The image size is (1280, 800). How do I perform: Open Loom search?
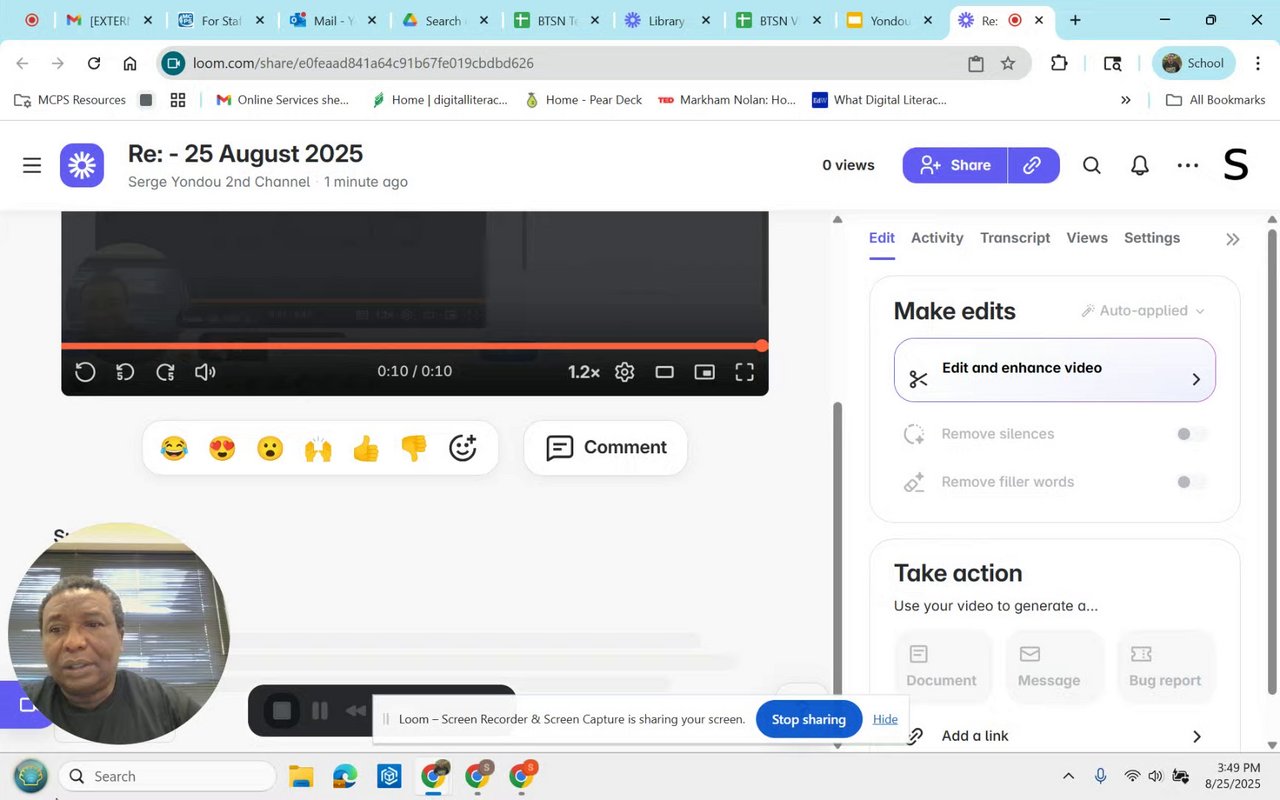1092,165
